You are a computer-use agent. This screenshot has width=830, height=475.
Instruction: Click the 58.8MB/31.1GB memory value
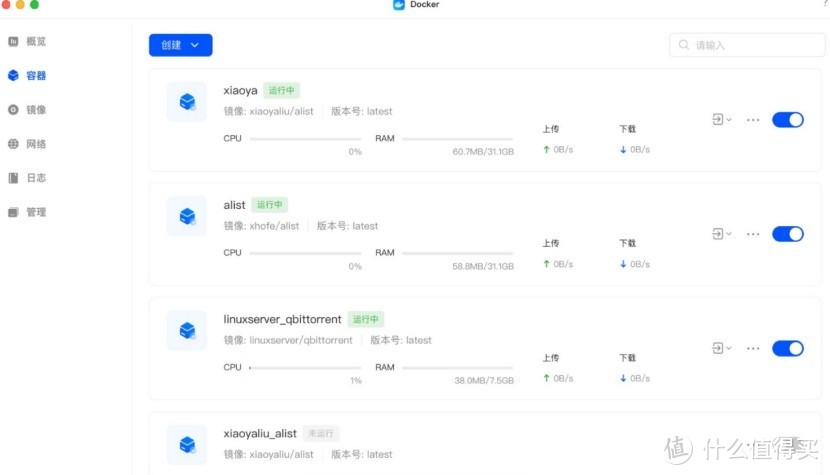pyautogui.click(x=483, y=266)
